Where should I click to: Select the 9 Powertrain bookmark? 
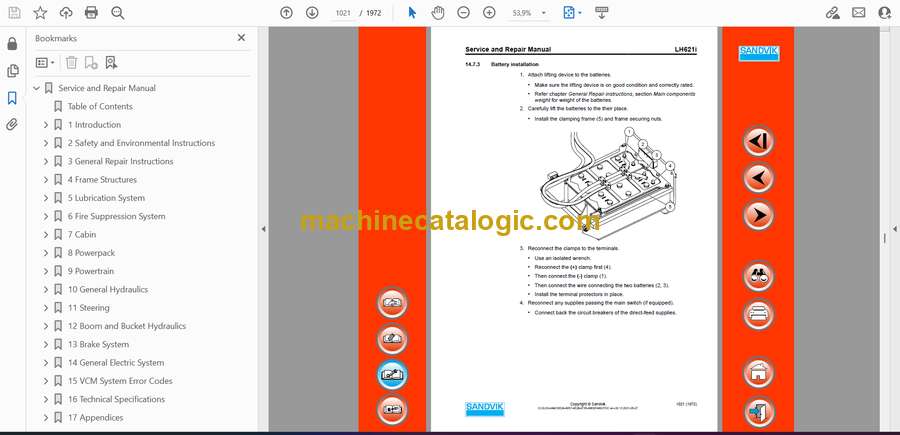[x=91, y=271]
